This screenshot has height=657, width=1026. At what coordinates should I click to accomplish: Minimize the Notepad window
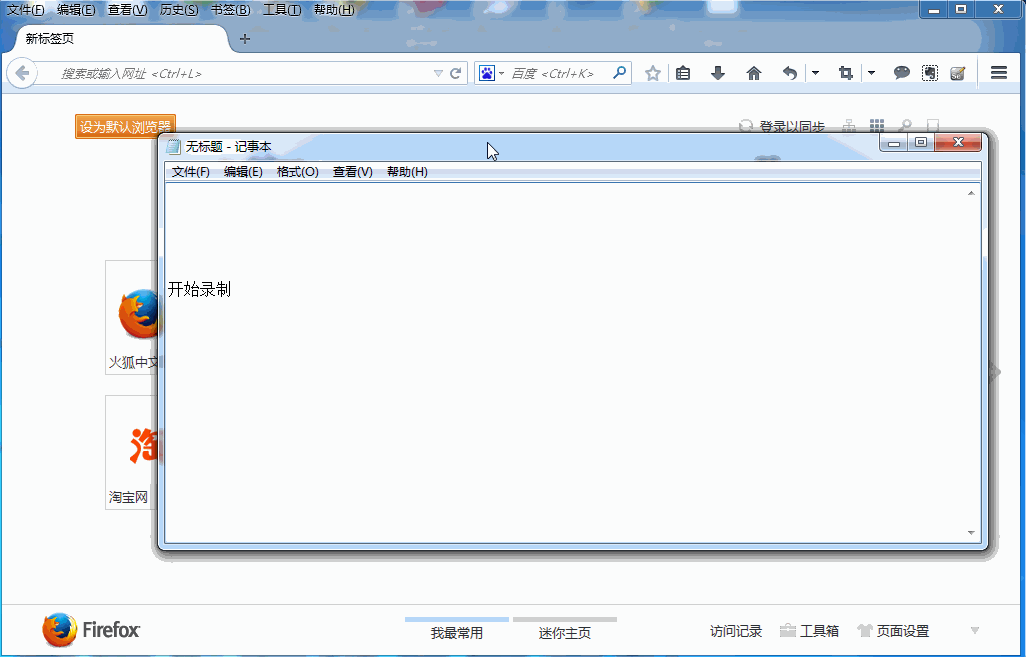pyautogui.click(x=894, y=143)
